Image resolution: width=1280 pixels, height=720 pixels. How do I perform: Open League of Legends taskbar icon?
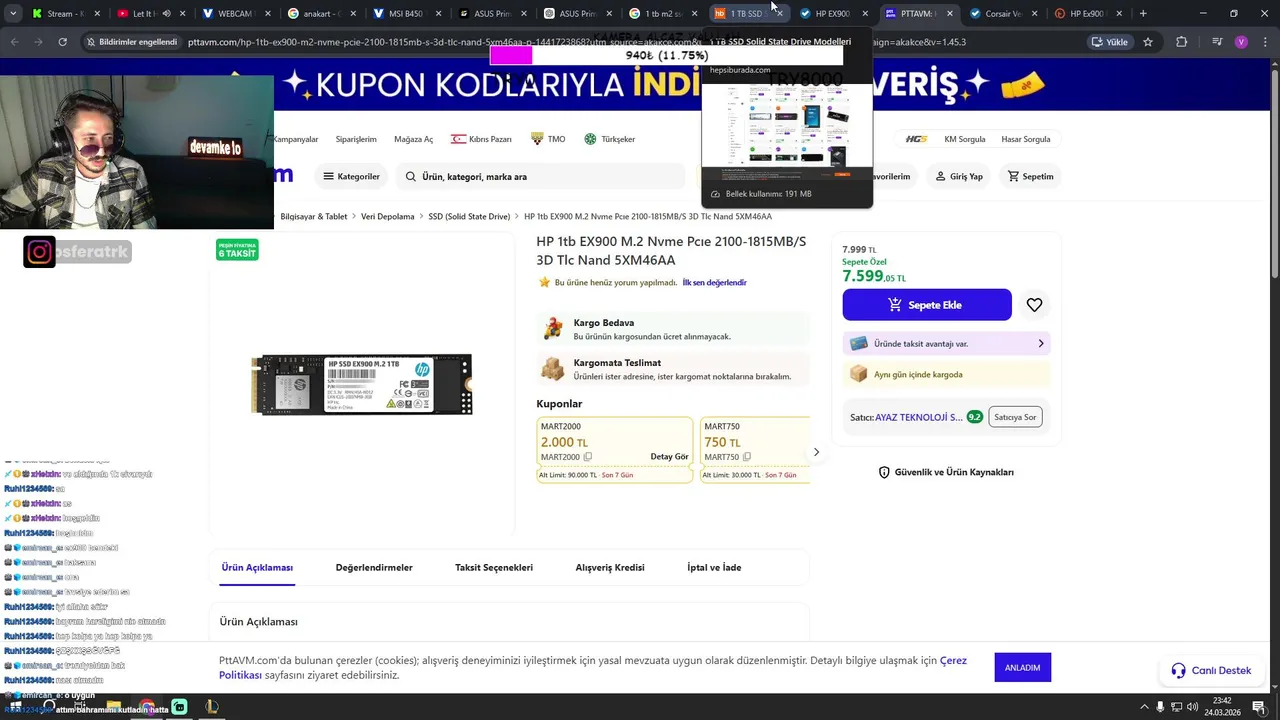(212, 707)
